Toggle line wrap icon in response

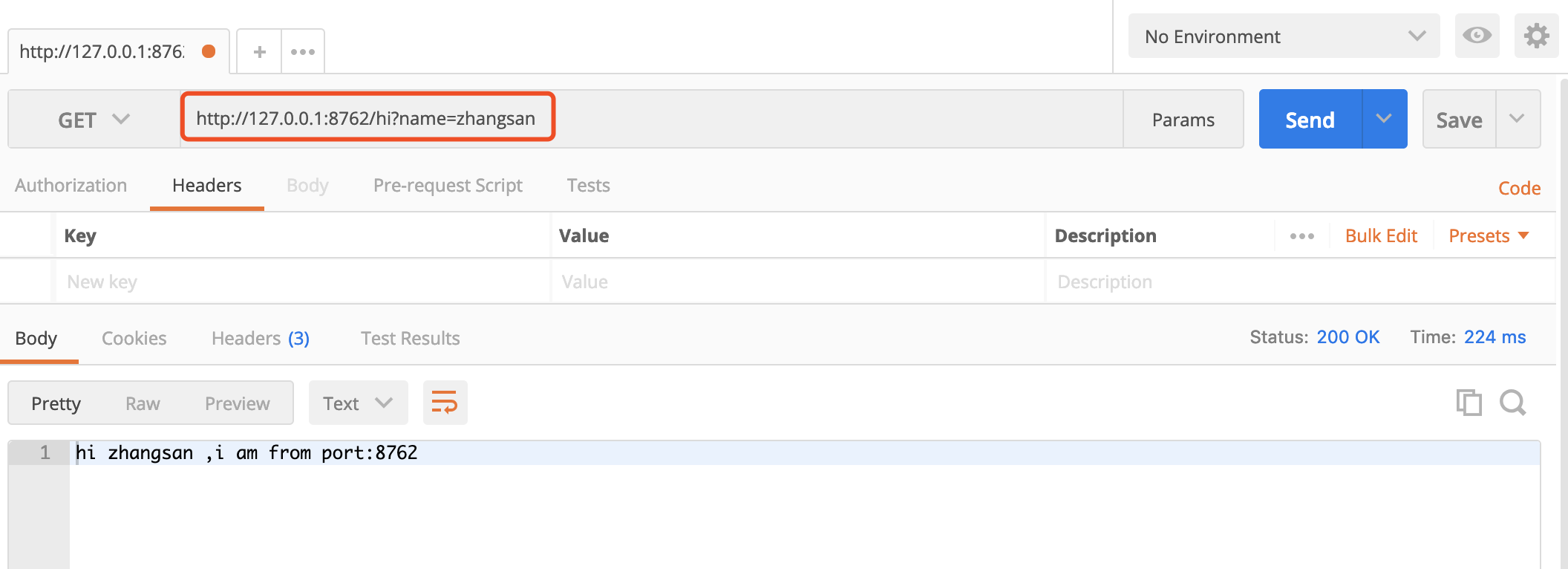click(445, 403)
